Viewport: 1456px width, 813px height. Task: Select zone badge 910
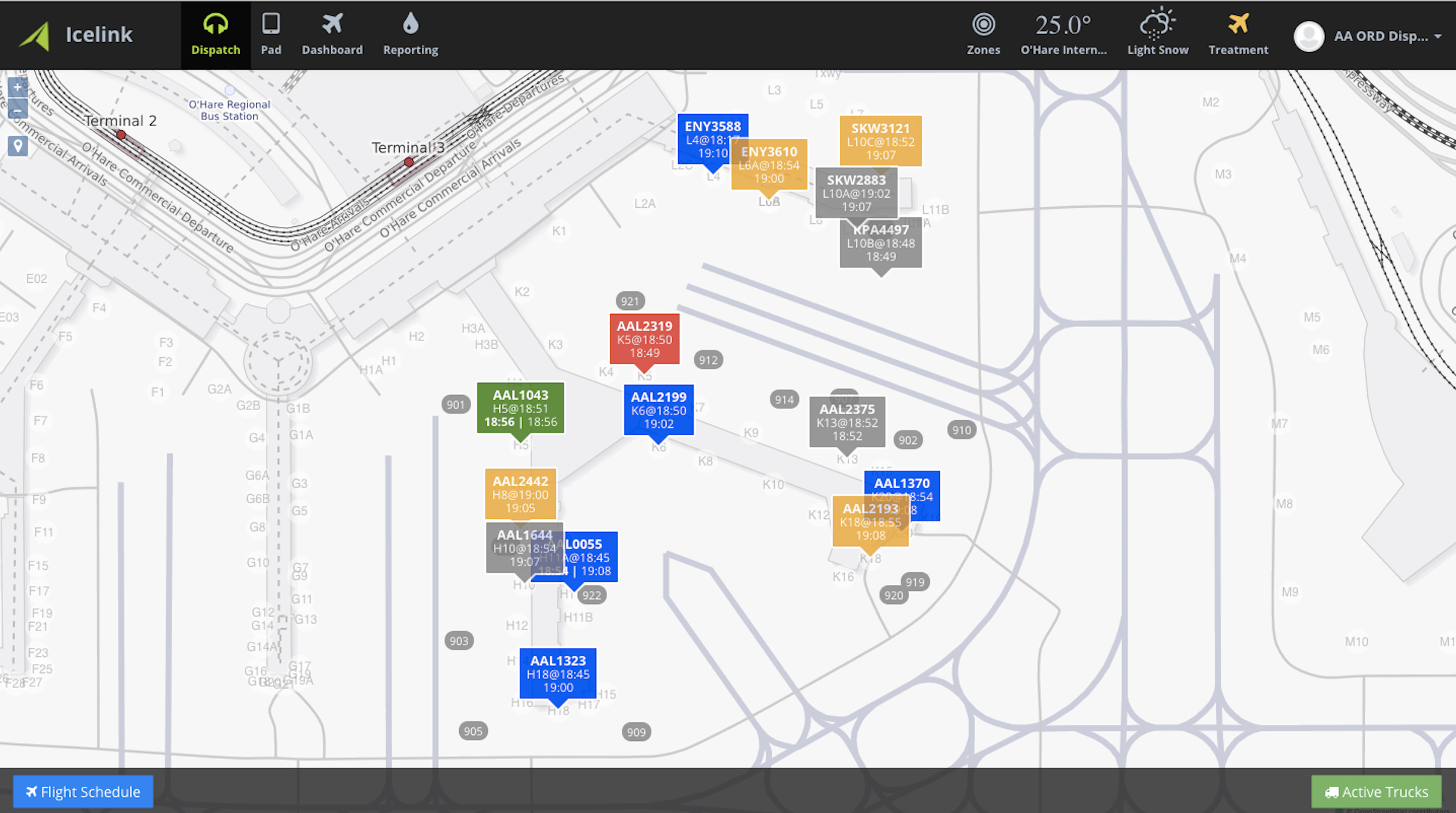[x=961, y=430]
